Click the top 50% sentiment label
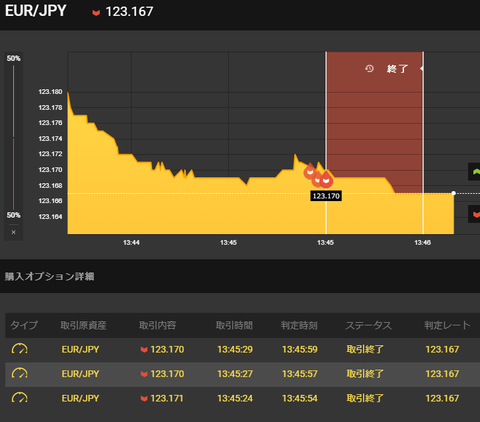The image size is (480, 422). 13,58
